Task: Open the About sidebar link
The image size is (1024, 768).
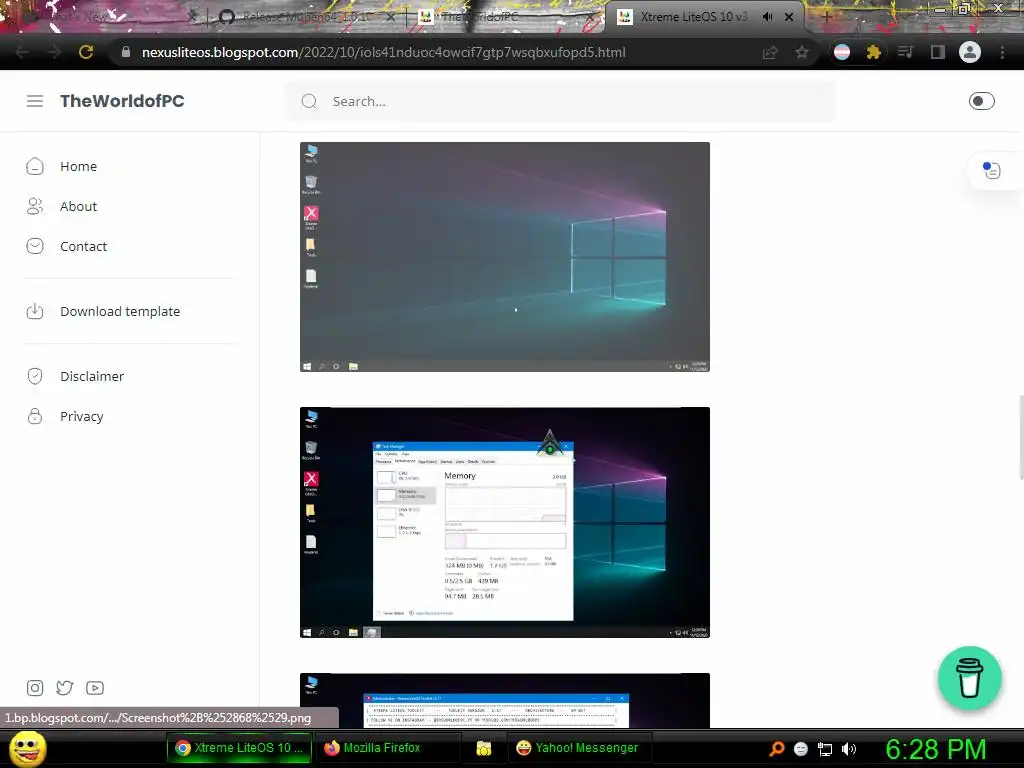Action: pos(78,206)
